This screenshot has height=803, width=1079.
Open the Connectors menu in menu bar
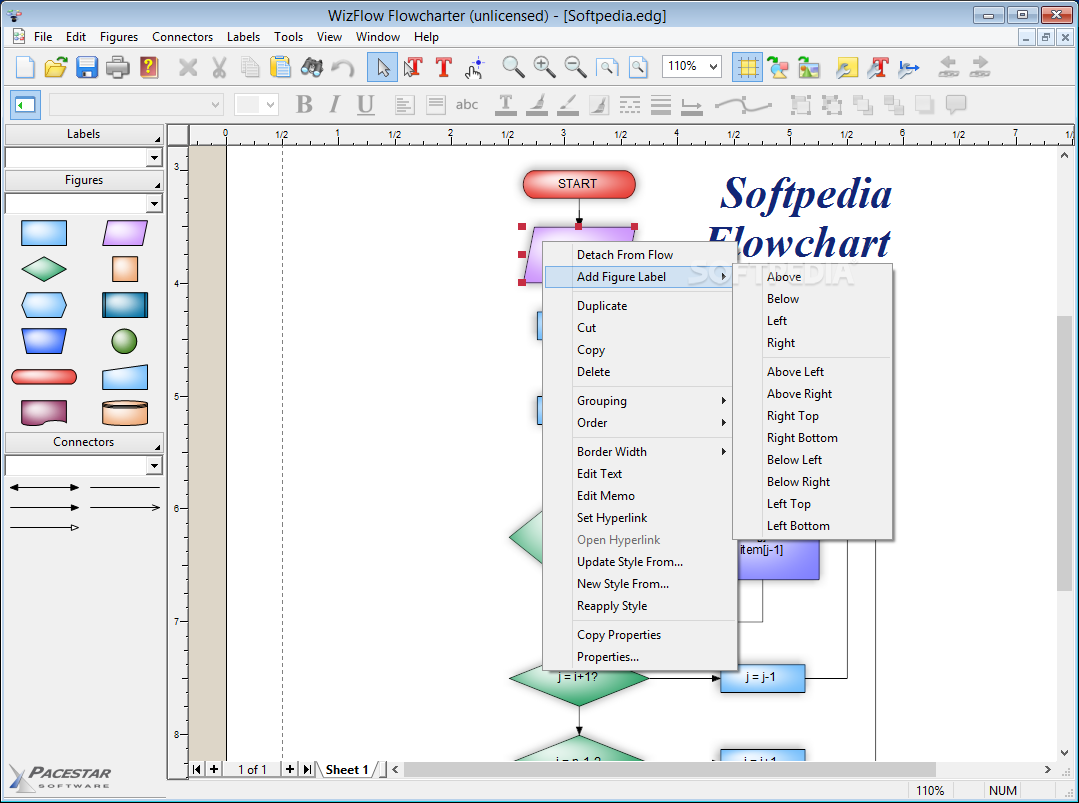tap(182, 37)
